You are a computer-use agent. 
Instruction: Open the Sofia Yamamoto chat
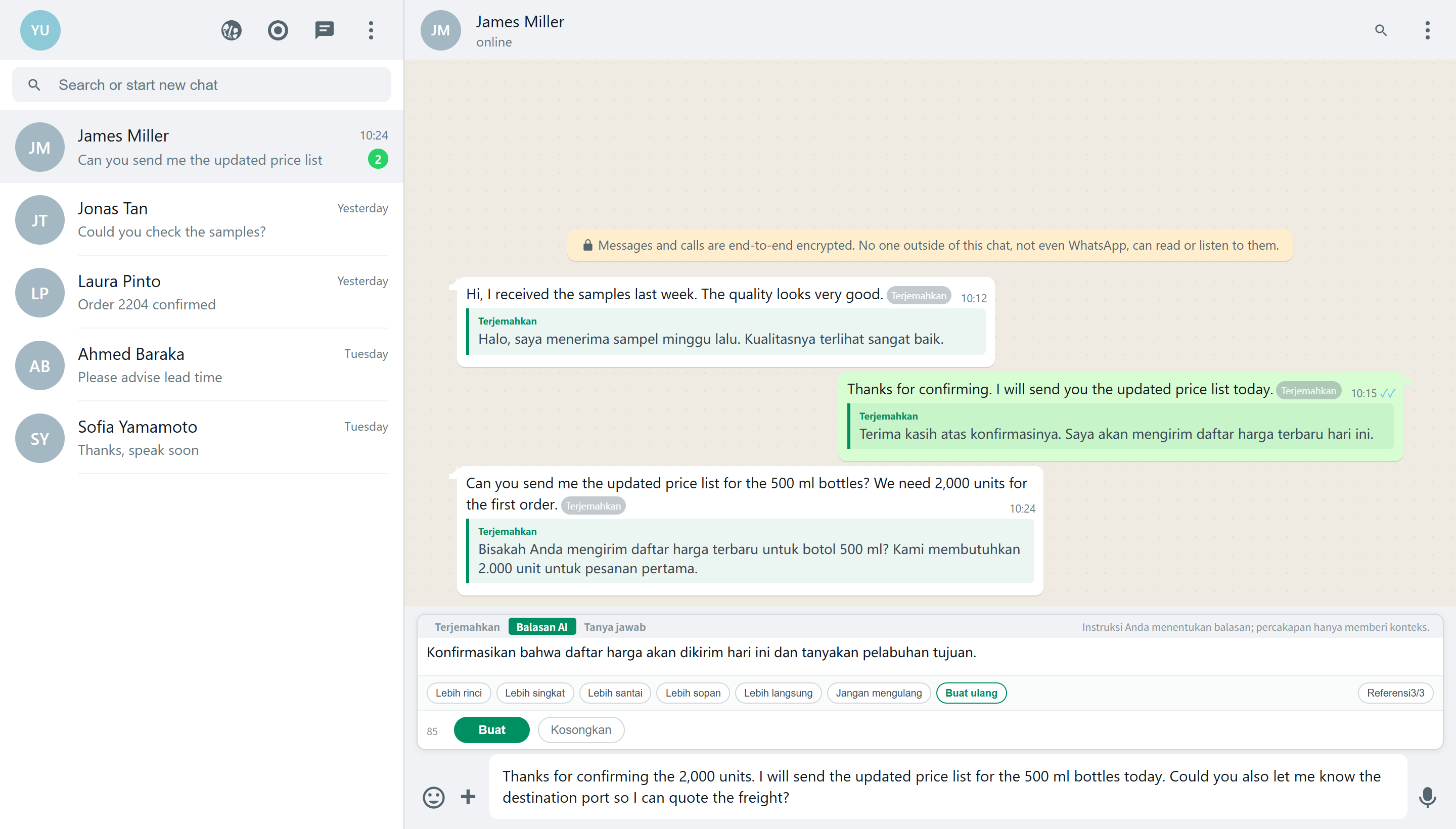point(202,438)
